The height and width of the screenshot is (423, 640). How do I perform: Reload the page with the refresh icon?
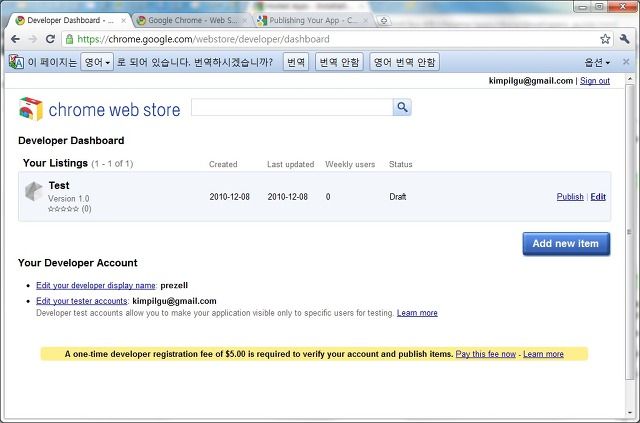click(50, 39)
